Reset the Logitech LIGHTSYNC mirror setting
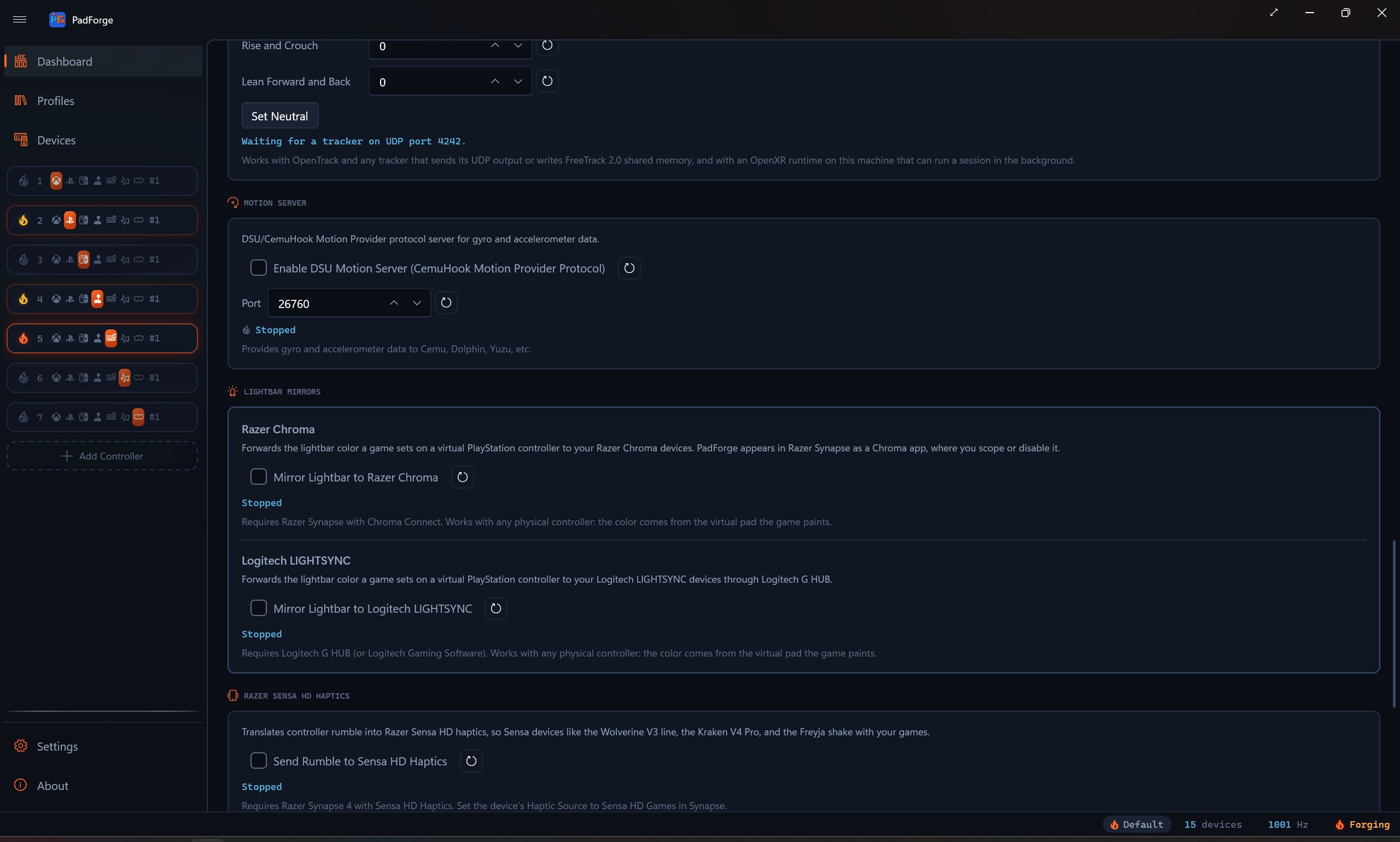Image resolution: width=1400 pixels, height=842 pixels. point(496,608)
